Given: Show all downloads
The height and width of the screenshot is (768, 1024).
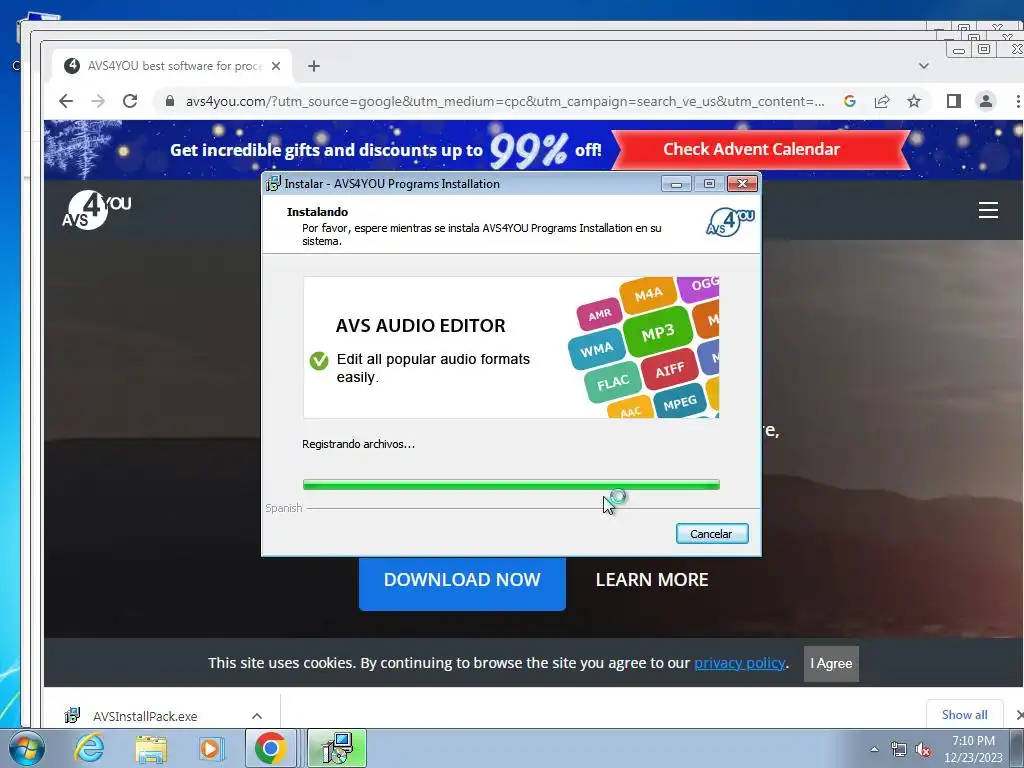Looking at the screenshot, I should (x=965, y=714).
